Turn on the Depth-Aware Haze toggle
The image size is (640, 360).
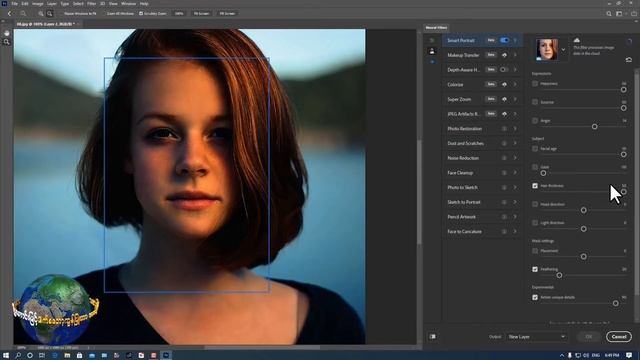[x=504, y=70]
